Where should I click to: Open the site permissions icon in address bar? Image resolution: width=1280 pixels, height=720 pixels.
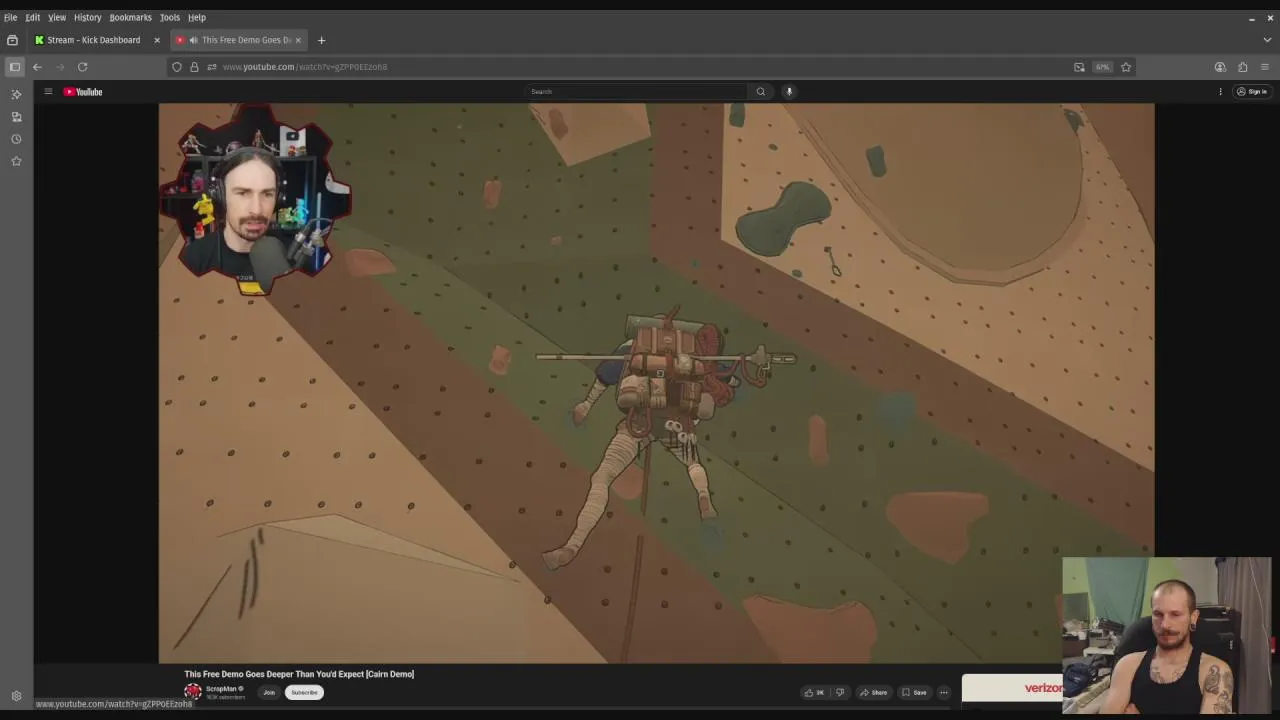click(x=211, y=67)
